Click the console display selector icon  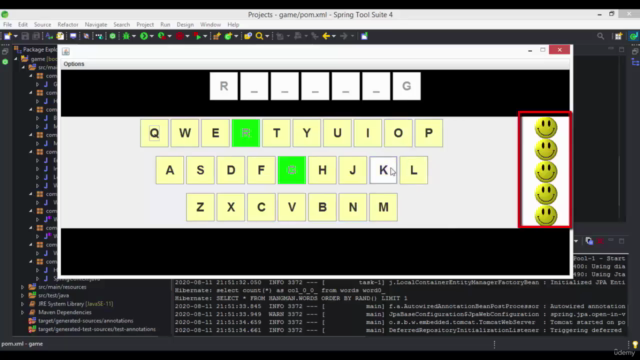pyautogui.click(x=589, y=241)
